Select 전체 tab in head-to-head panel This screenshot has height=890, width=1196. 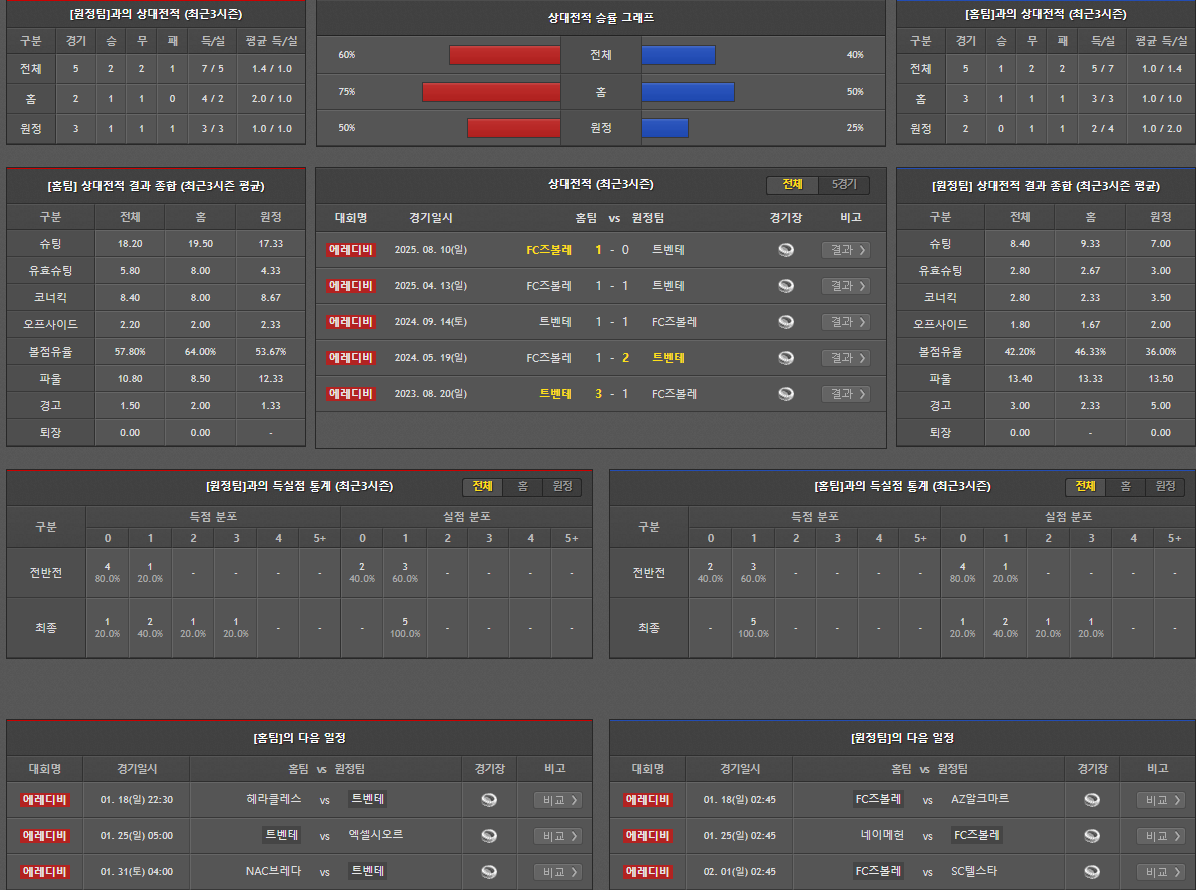click(x=792, y=185)
